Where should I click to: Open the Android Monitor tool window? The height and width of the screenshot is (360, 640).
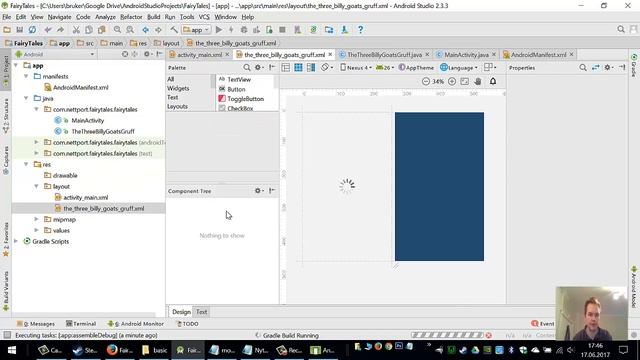[x=136, y=324]
